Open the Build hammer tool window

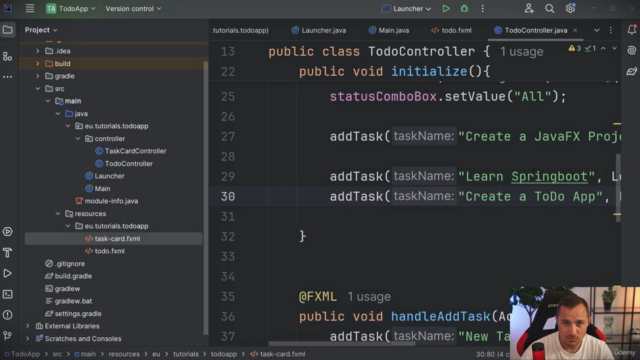tap(7, 252)
